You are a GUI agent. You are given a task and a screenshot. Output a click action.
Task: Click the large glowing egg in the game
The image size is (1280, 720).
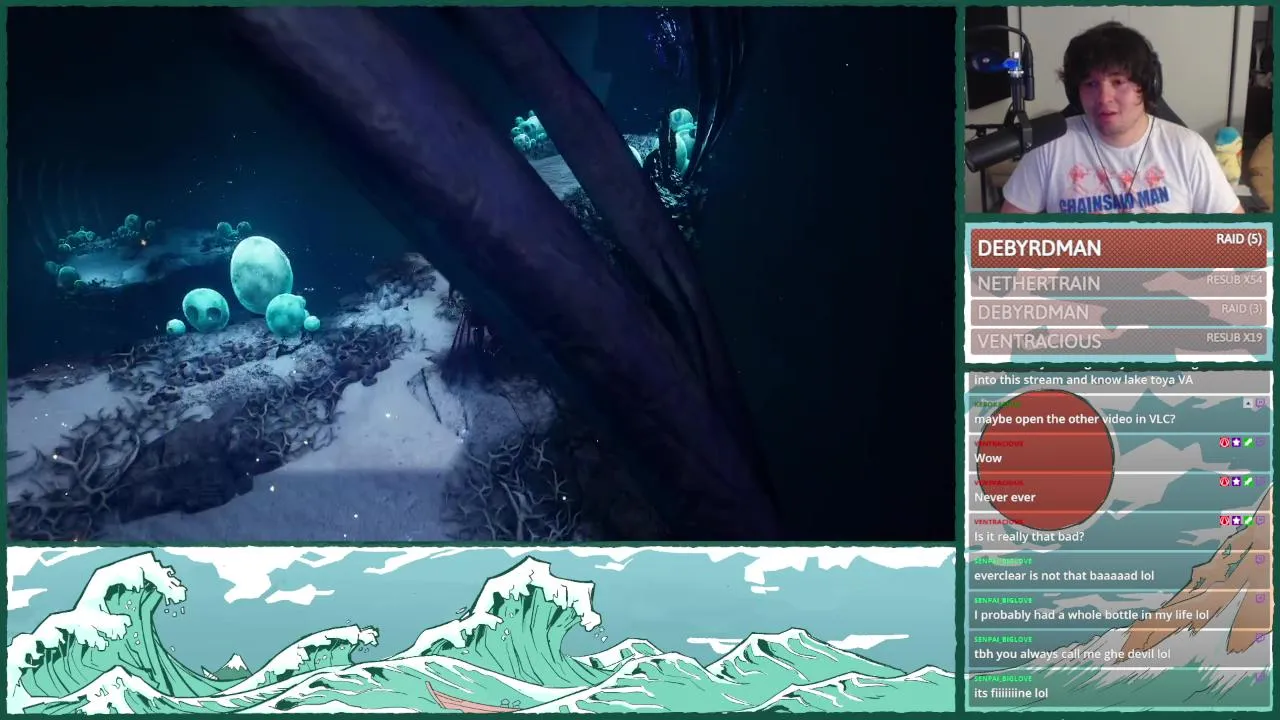tap(262, 273)
